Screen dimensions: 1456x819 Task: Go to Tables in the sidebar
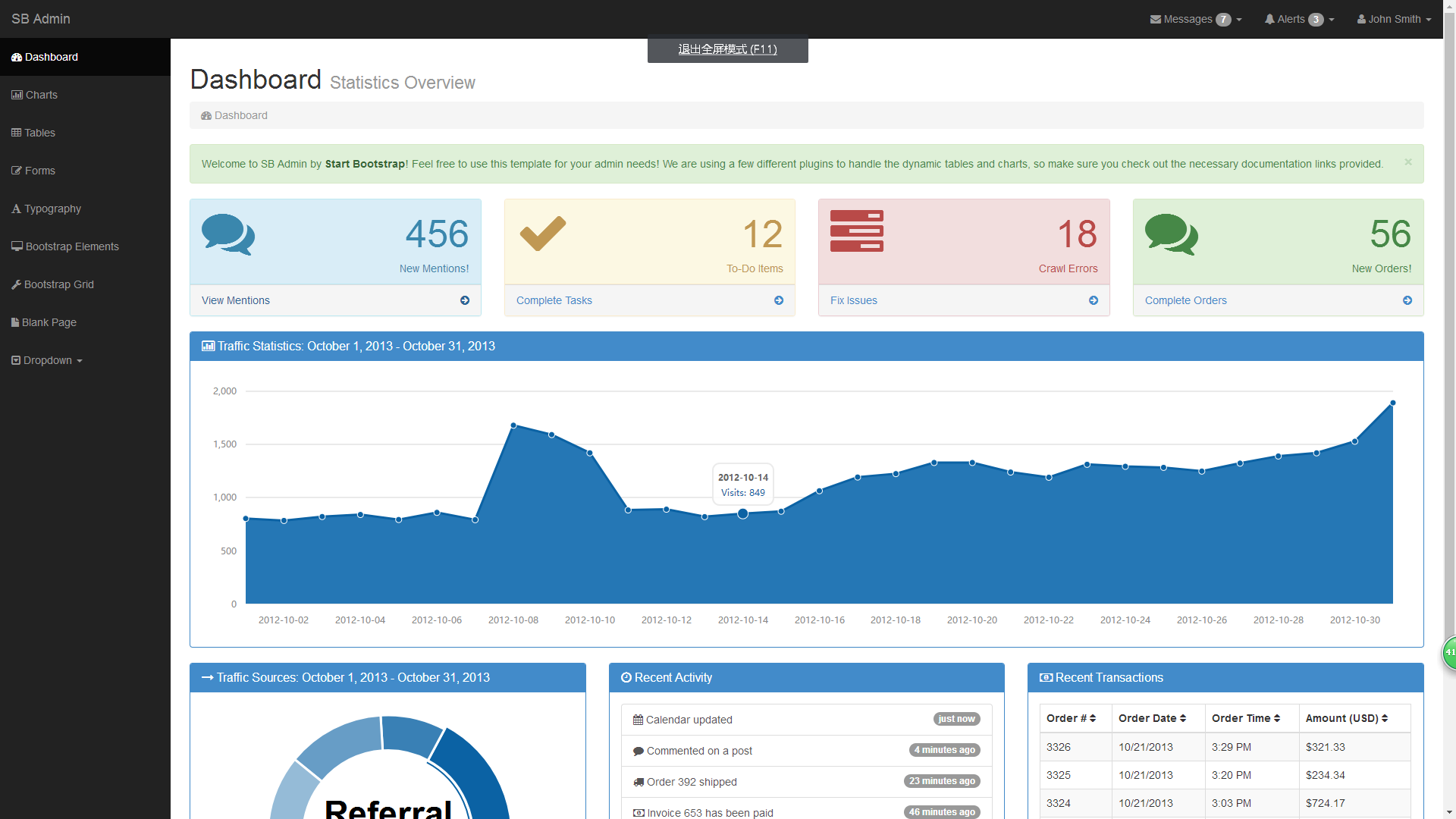pos(85,133)
